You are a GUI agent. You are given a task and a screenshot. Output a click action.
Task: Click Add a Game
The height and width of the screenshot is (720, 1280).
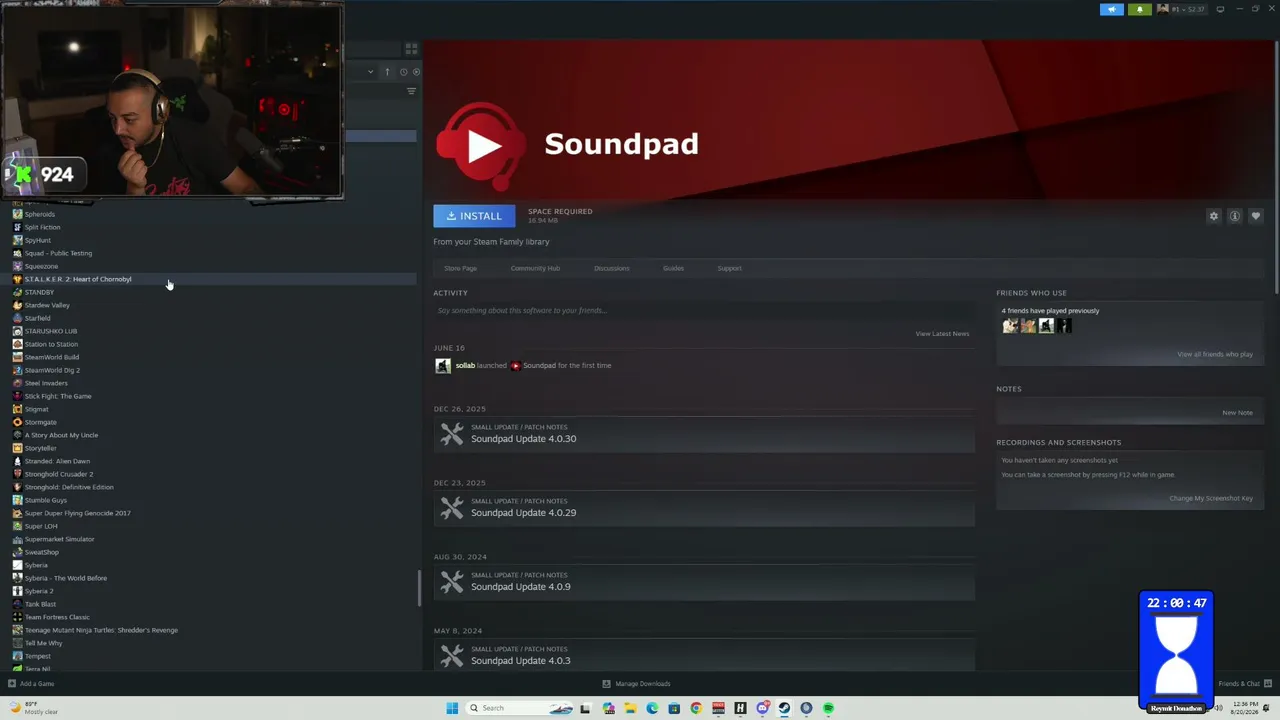(31, 684)
